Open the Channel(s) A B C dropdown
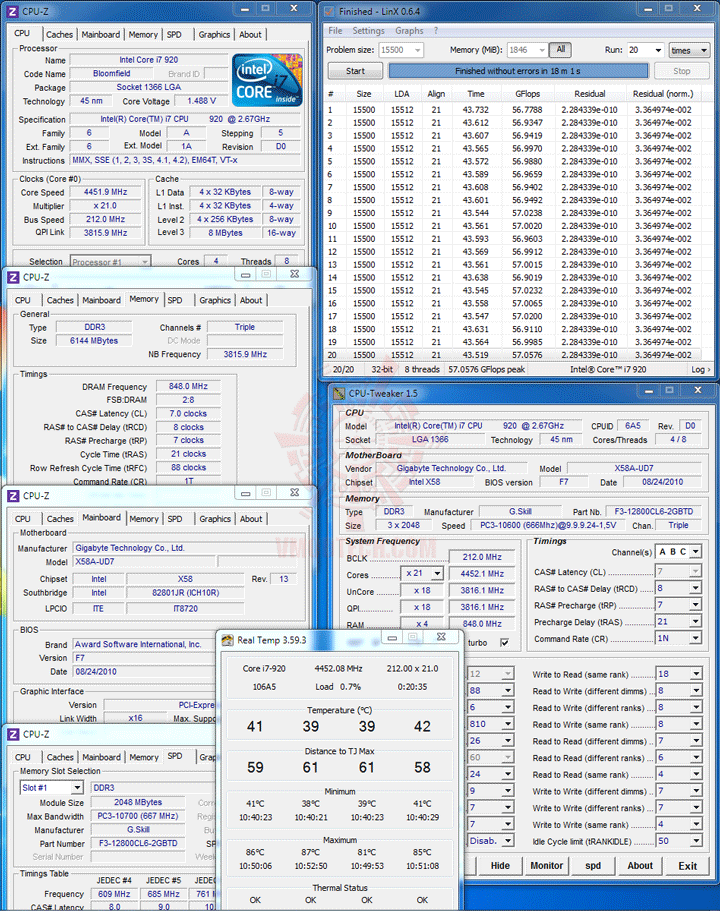This screenshot has width=720, height=911. [696, 552]
